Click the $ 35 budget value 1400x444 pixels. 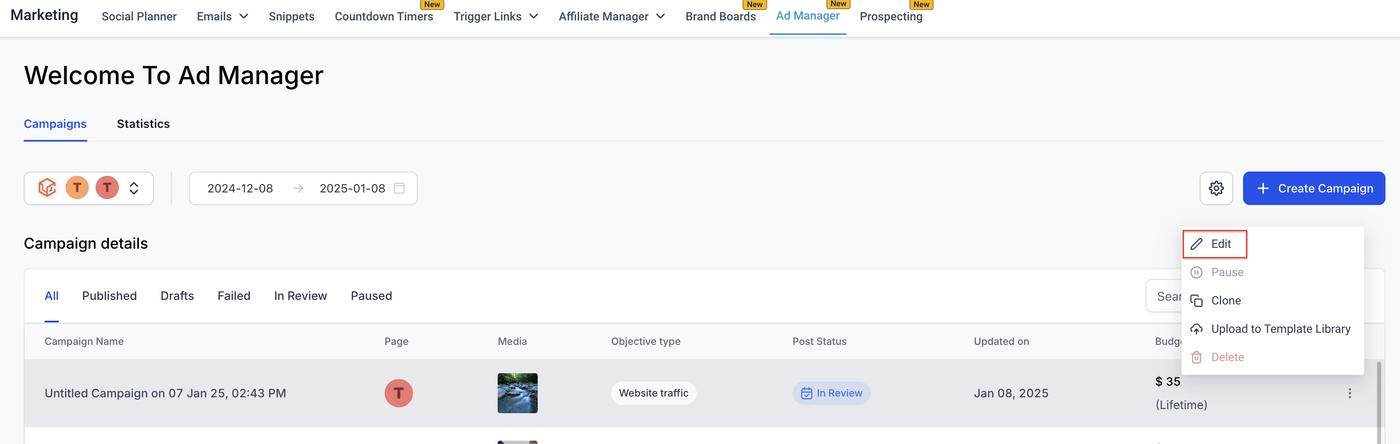[1168, 381]
